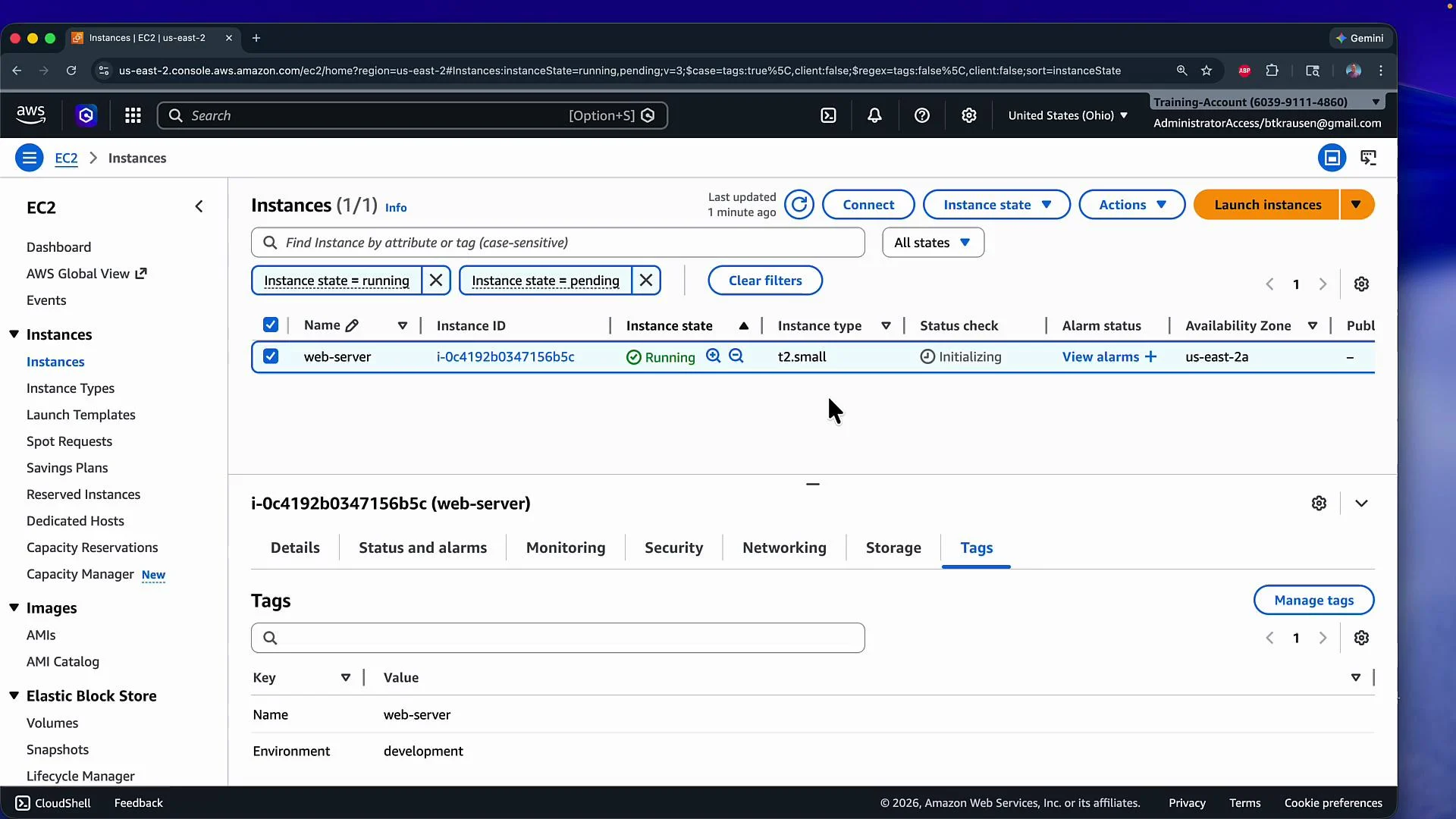This screenshot has width=1456, height=819.
Task: Switch to the Networking tab
Action: point(784,548)
